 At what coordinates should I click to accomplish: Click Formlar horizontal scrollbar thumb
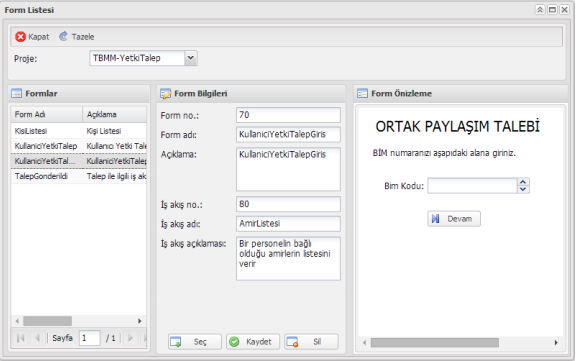coord(47,321)
